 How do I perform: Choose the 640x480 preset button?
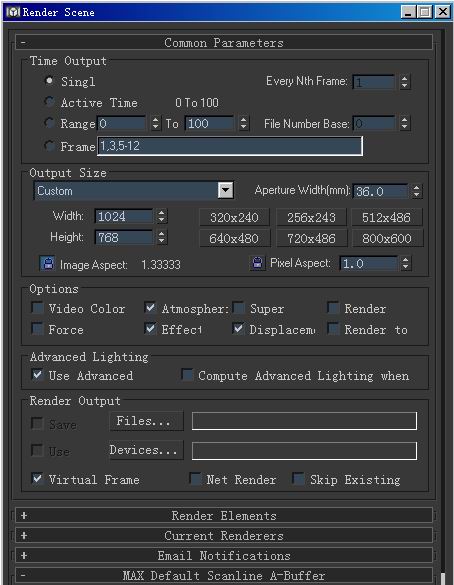234,238
